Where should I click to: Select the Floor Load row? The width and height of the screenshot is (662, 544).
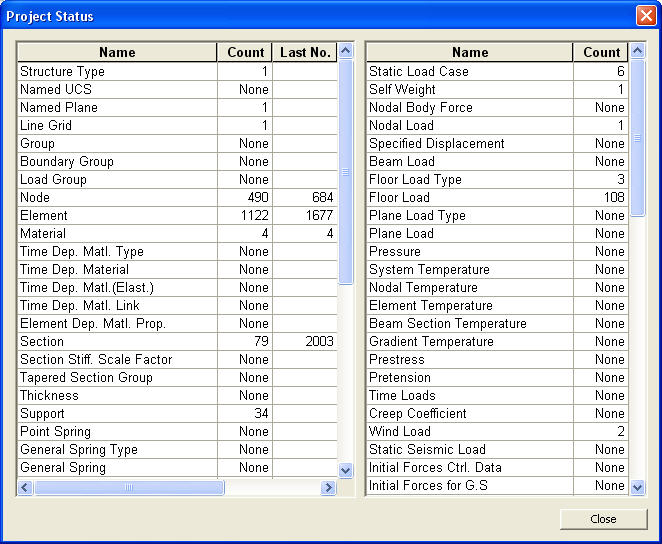click(x=469, y=198)
